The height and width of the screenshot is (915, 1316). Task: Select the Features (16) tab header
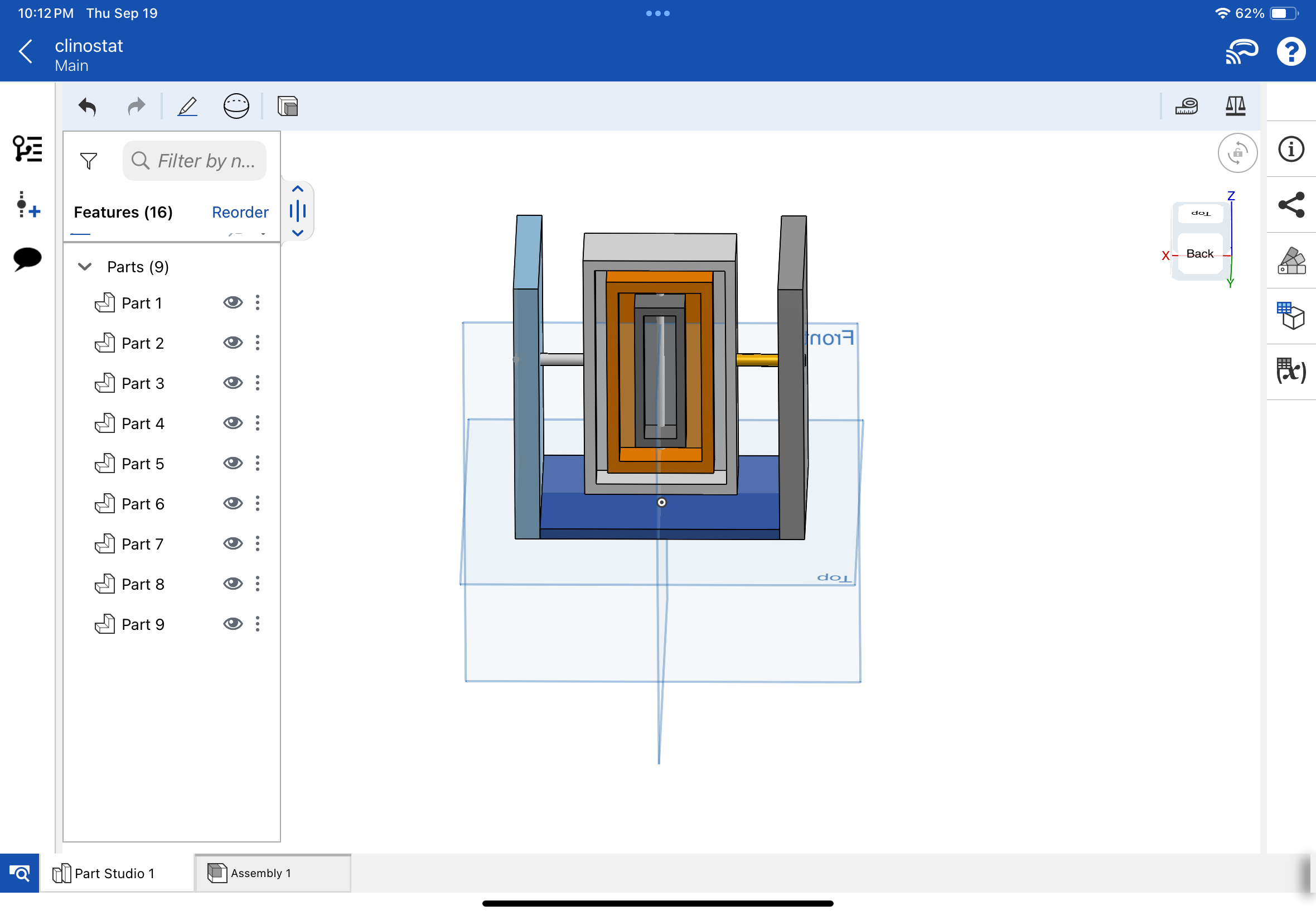[x=123, y=213]
